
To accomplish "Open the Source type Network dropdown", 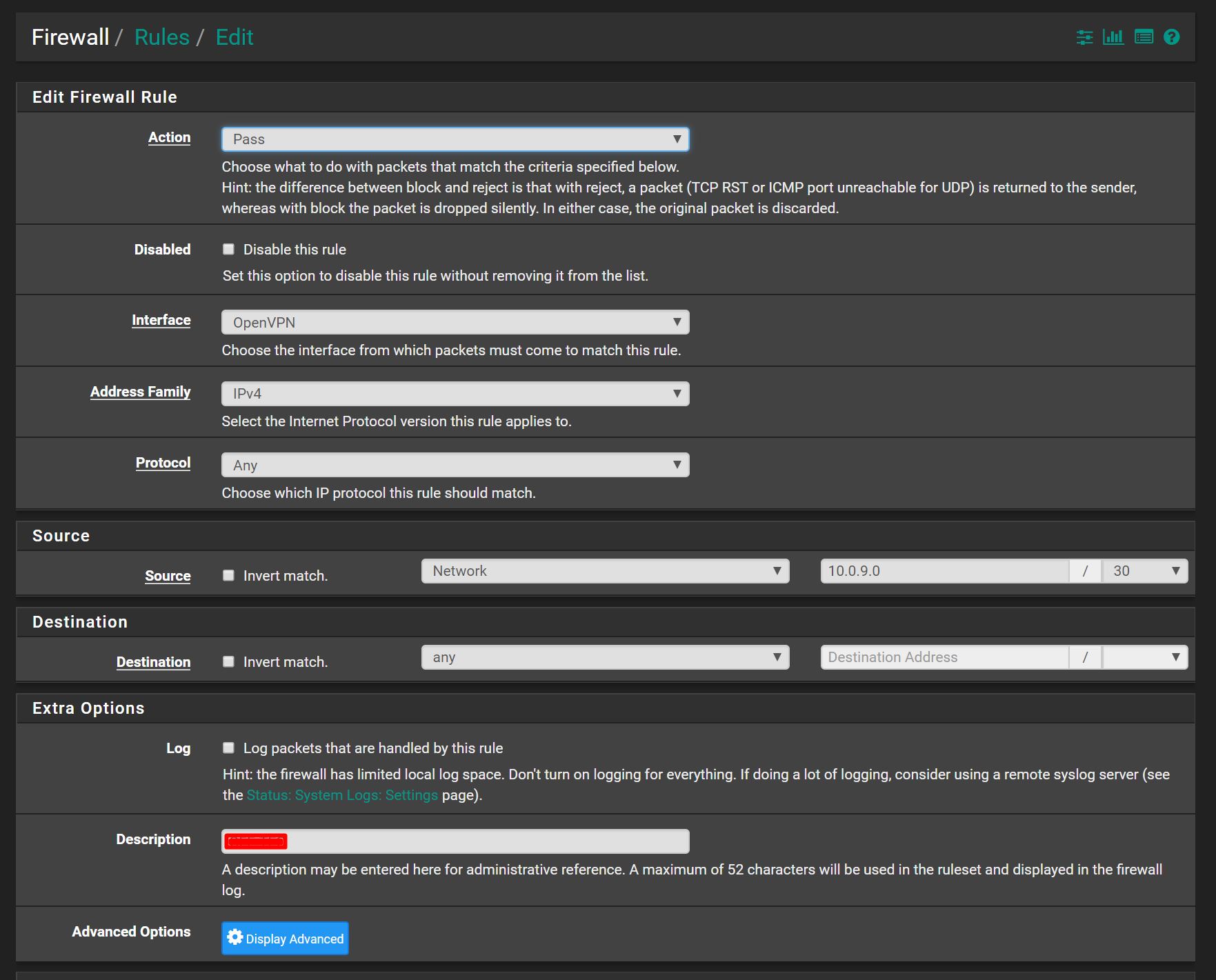I will 605,571.
